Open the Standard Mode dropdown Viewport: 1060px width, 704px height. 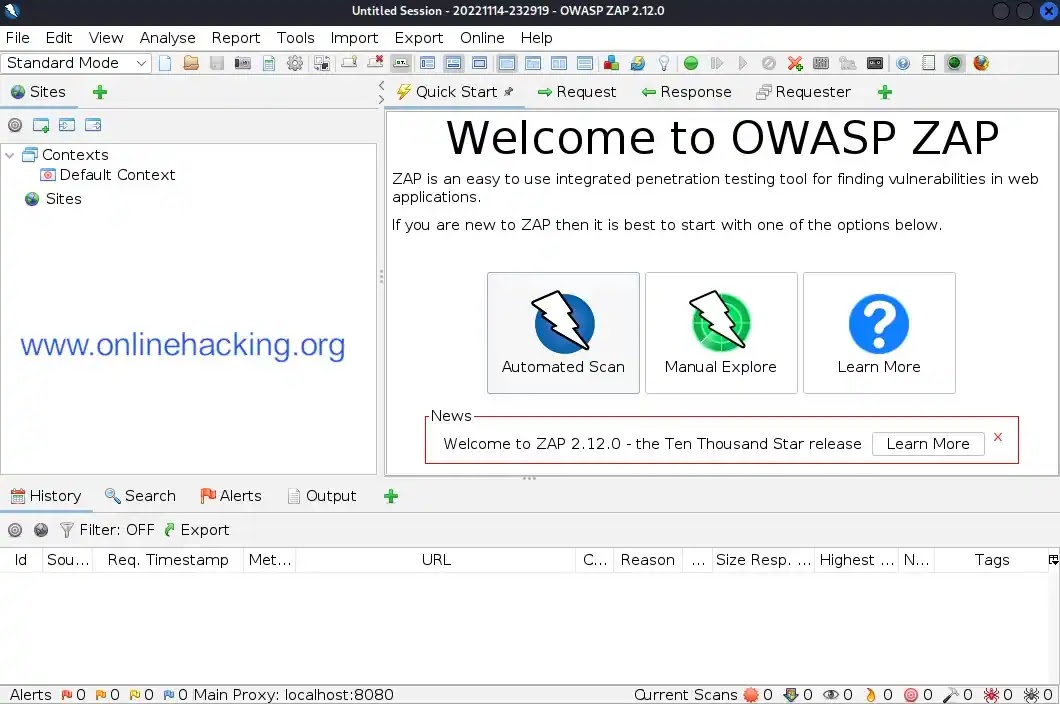(76, 63)
